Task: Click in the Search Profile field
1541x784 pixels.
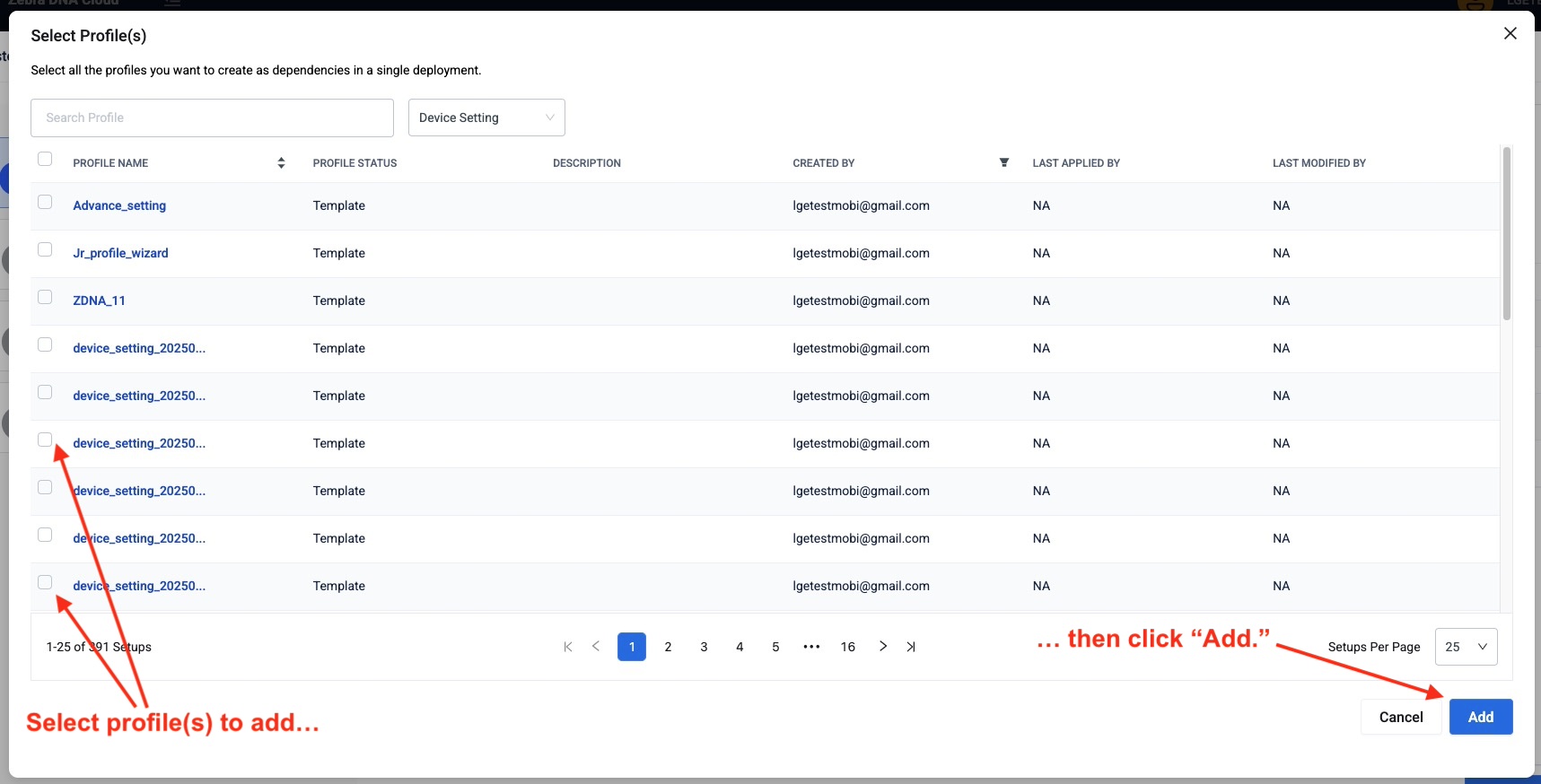Action: [x=212, y=118]
